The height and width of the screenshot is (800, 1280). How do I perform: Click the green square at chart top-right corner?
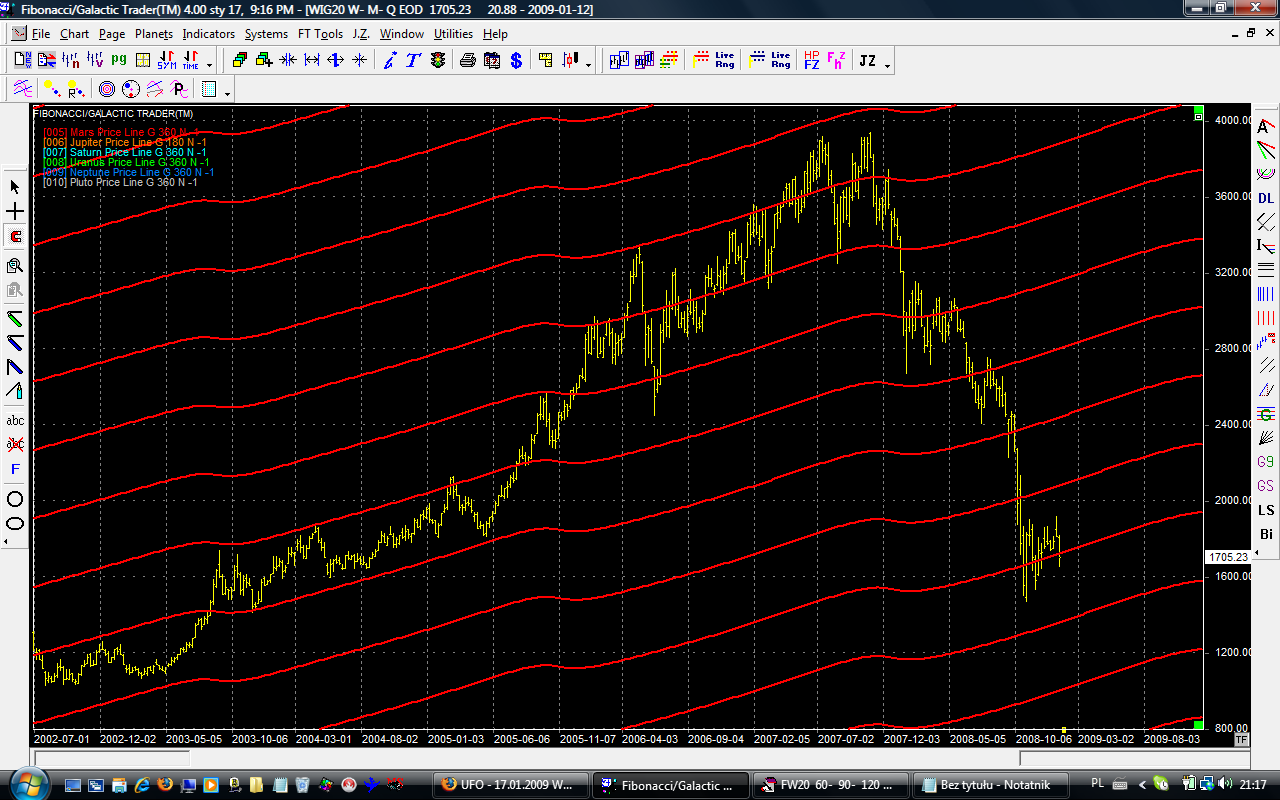pos(1198,111)
